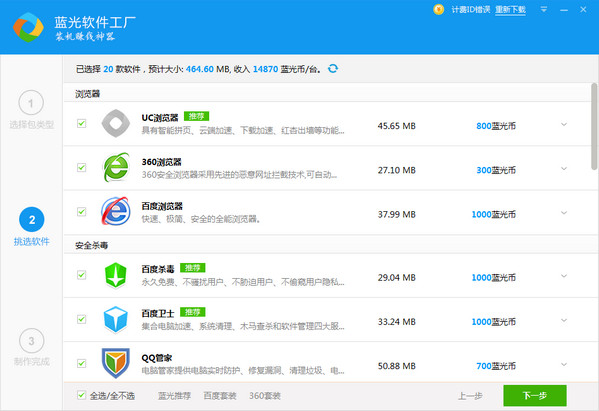
Task: Click the QQ管家 shield icon
Action: [115, 363]
